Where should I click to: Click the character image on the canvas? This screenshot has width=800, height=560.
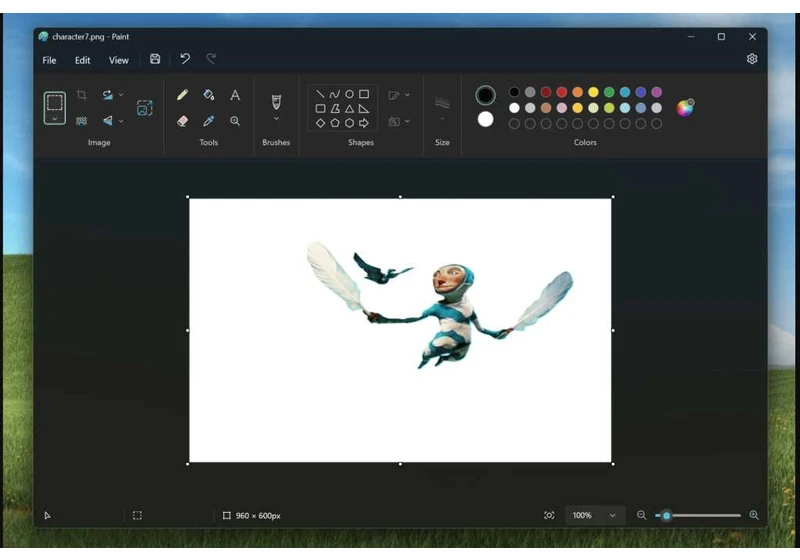(x=440, y=304)
